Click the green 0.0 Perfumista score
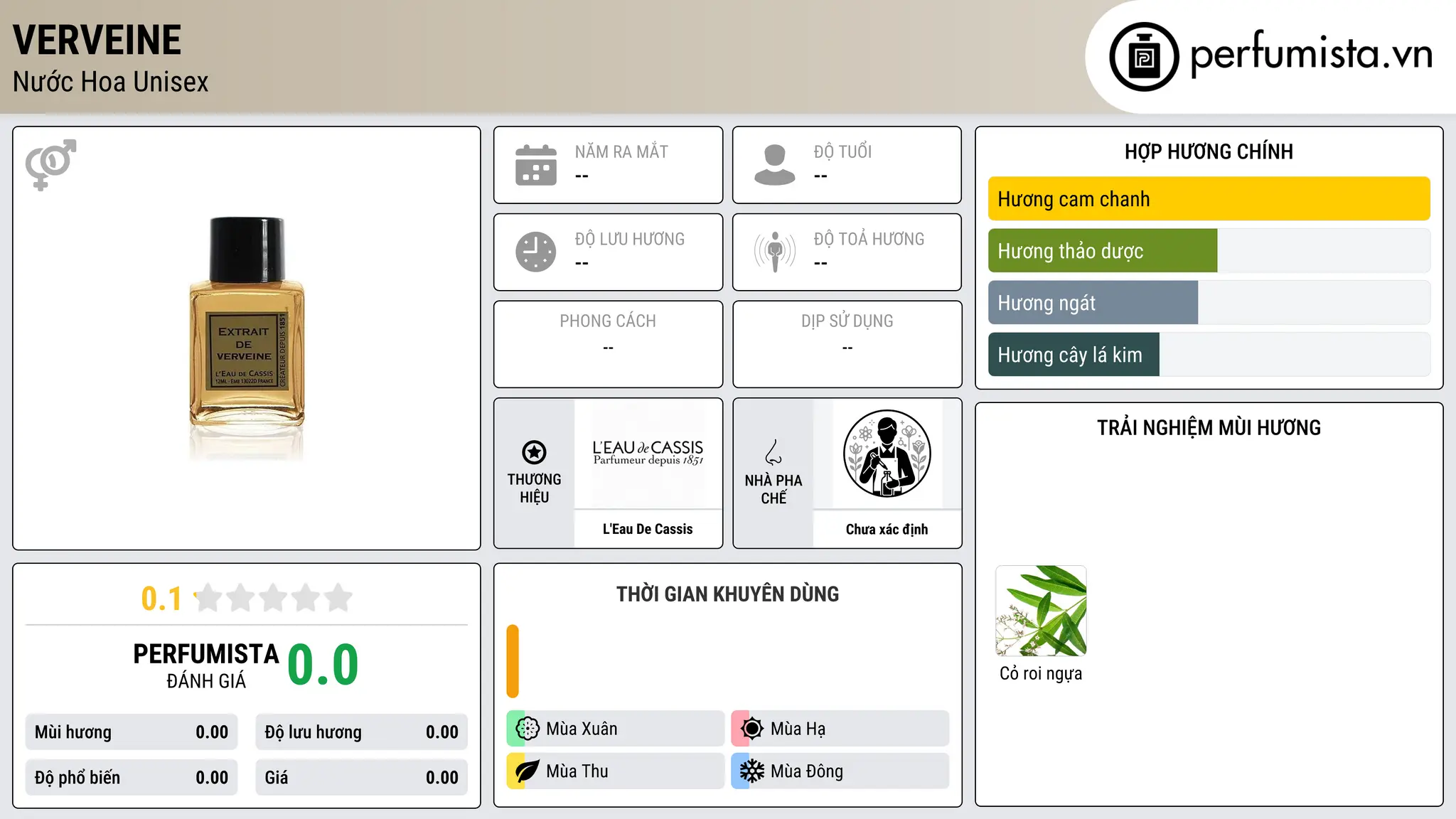The height and width of the screenshot is (819, 1456). tap(323, 664)
